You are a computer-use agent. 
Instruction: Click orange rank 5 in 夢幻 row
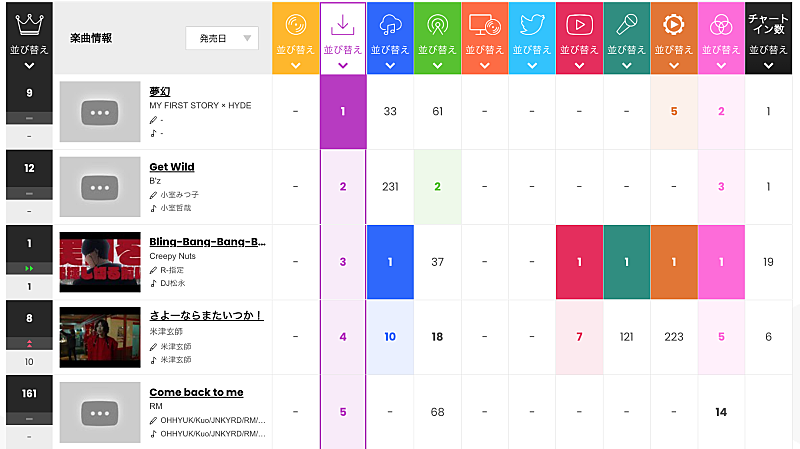point(673,111)
